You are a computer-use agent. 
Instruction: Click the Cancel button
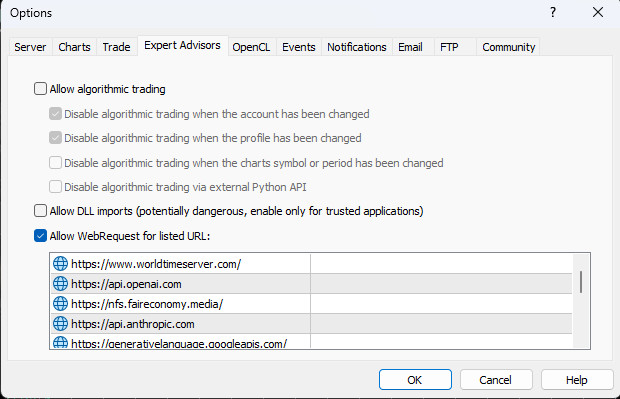(496, 380)
